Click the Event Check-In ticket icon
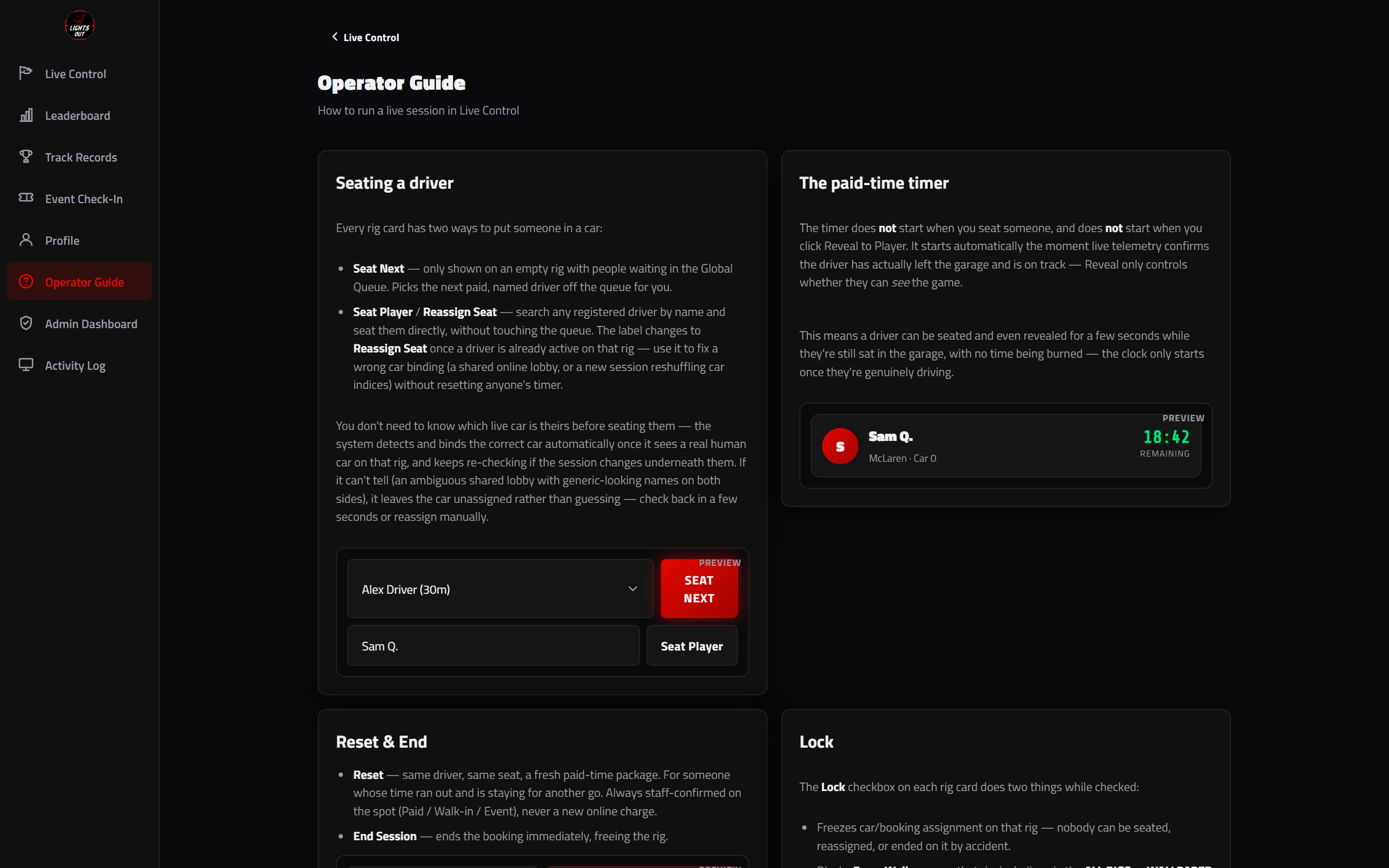 tap(26, 198)
